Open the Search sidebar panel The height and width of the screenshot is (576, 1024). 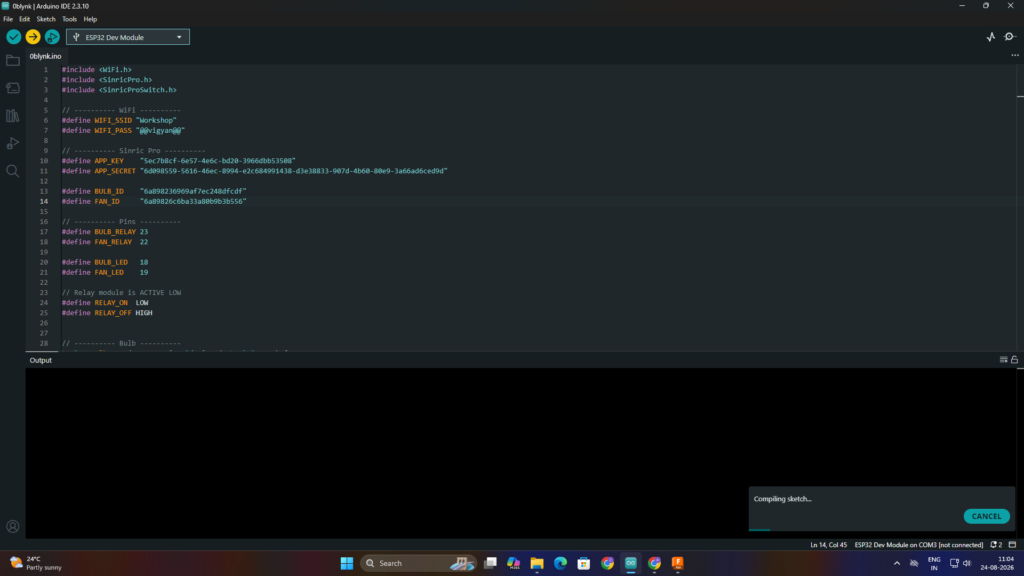coord(12,171)
